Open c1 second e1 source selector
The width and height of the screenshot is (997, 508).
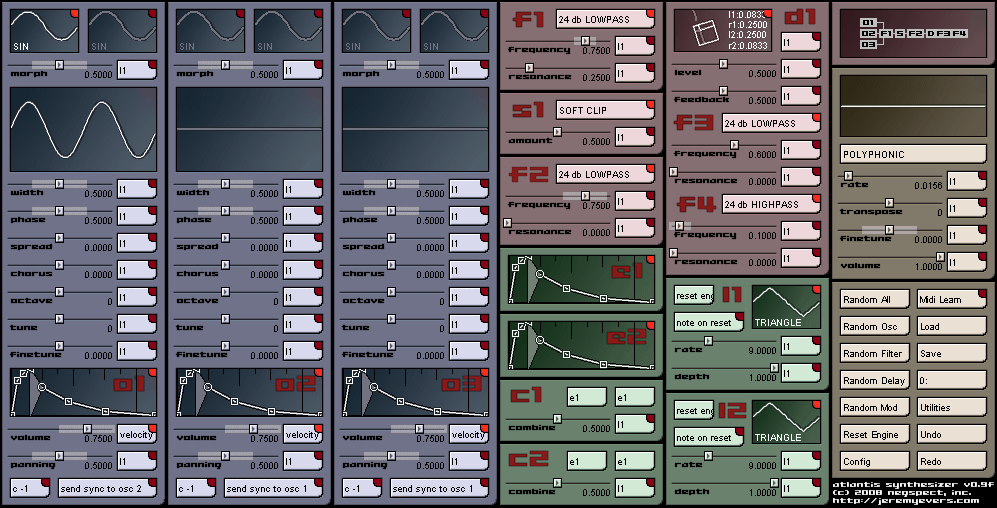(x=635, y=397)
